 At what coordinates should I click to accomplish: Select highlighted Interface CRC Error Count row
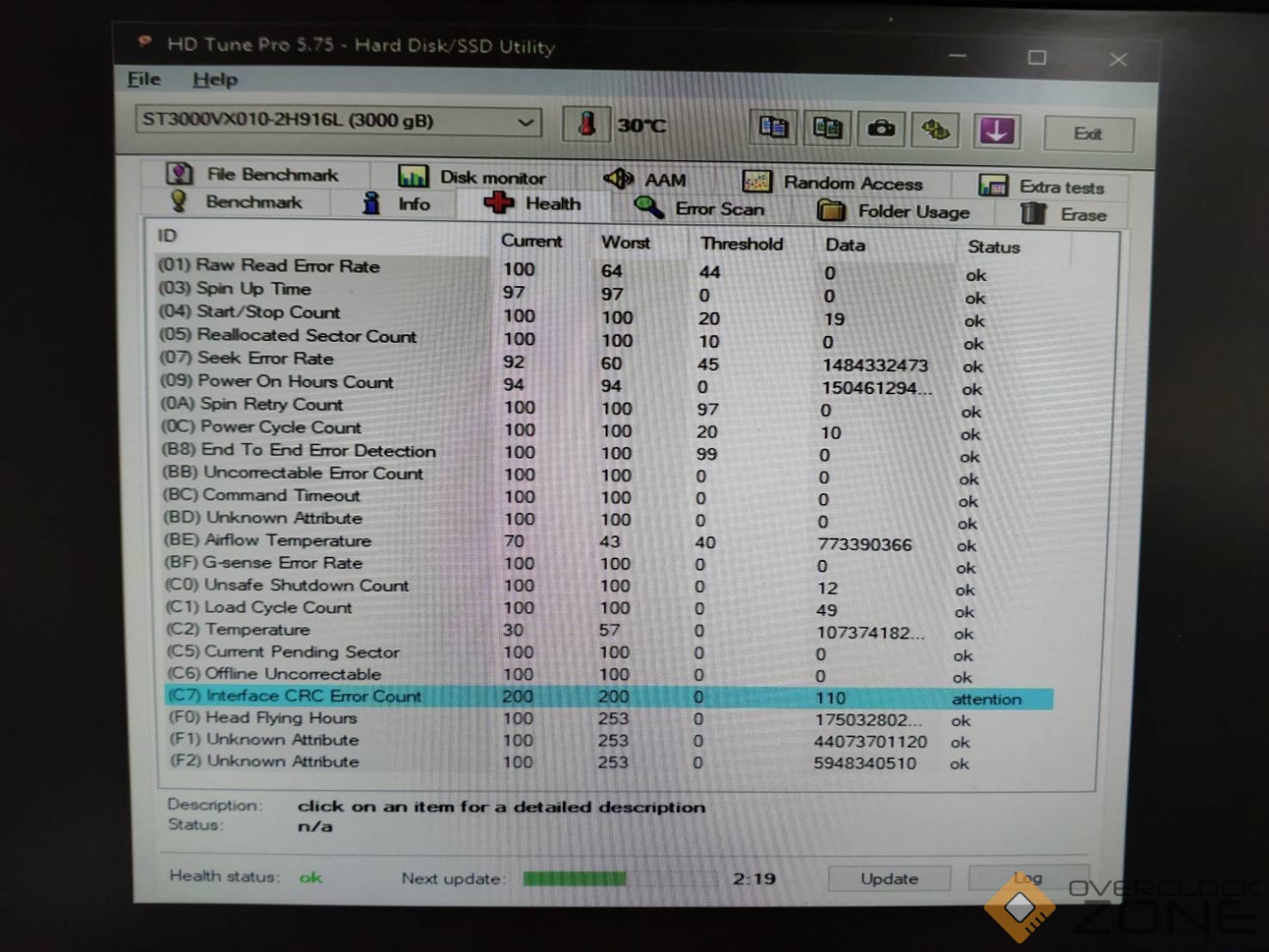click(x=608, y=697)
